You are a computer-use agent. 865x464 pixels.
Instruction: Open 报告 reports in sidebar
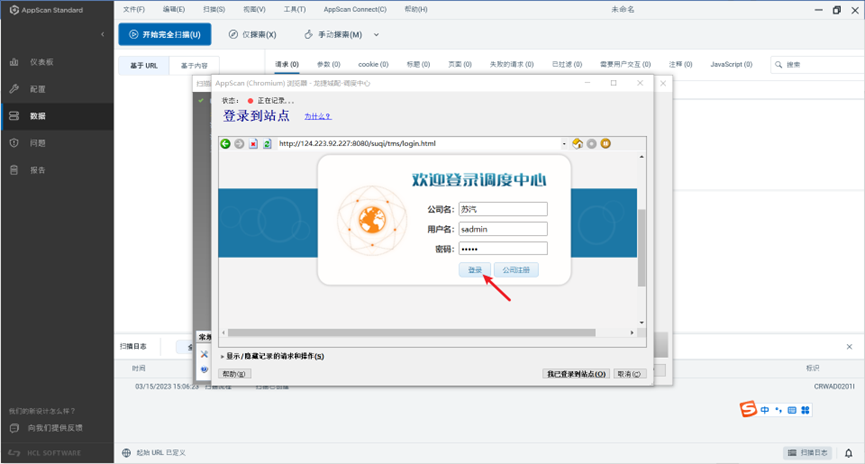pos(57,170)
